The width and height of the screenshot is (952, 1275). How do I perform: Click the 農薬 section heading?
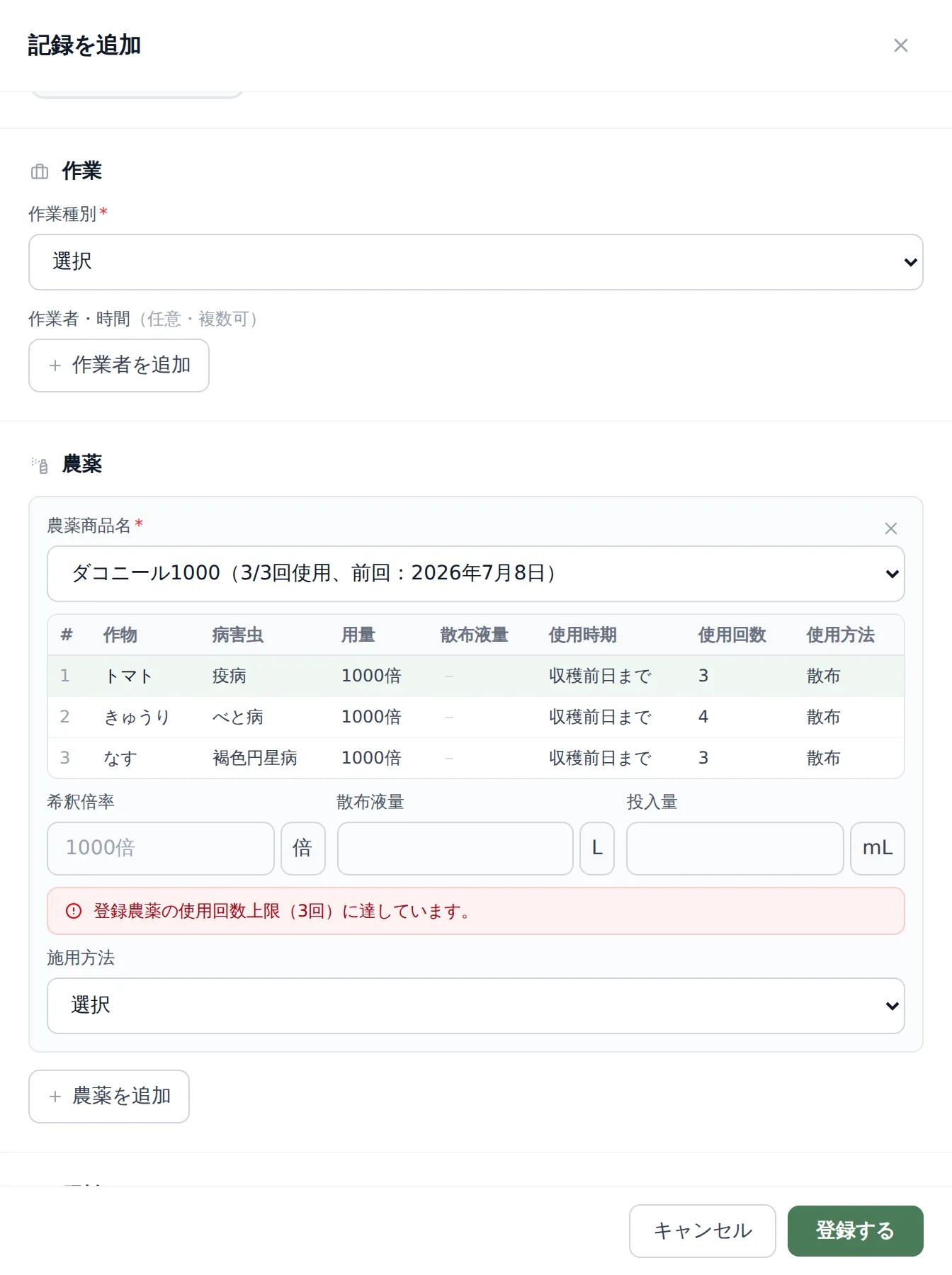[x=82, y=465]
